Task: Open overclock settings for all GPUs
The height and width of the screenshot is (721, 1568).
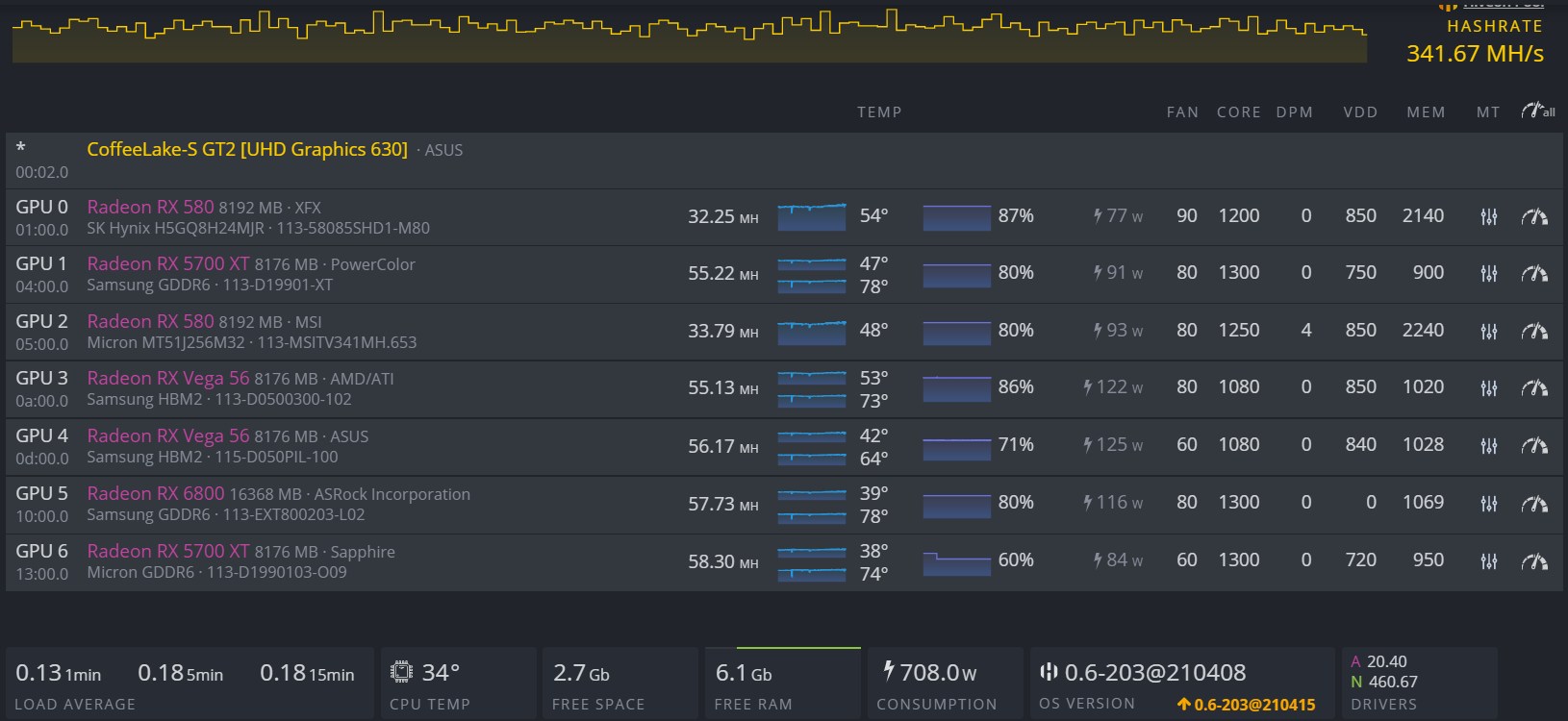Action: (x=1537, y=112)
